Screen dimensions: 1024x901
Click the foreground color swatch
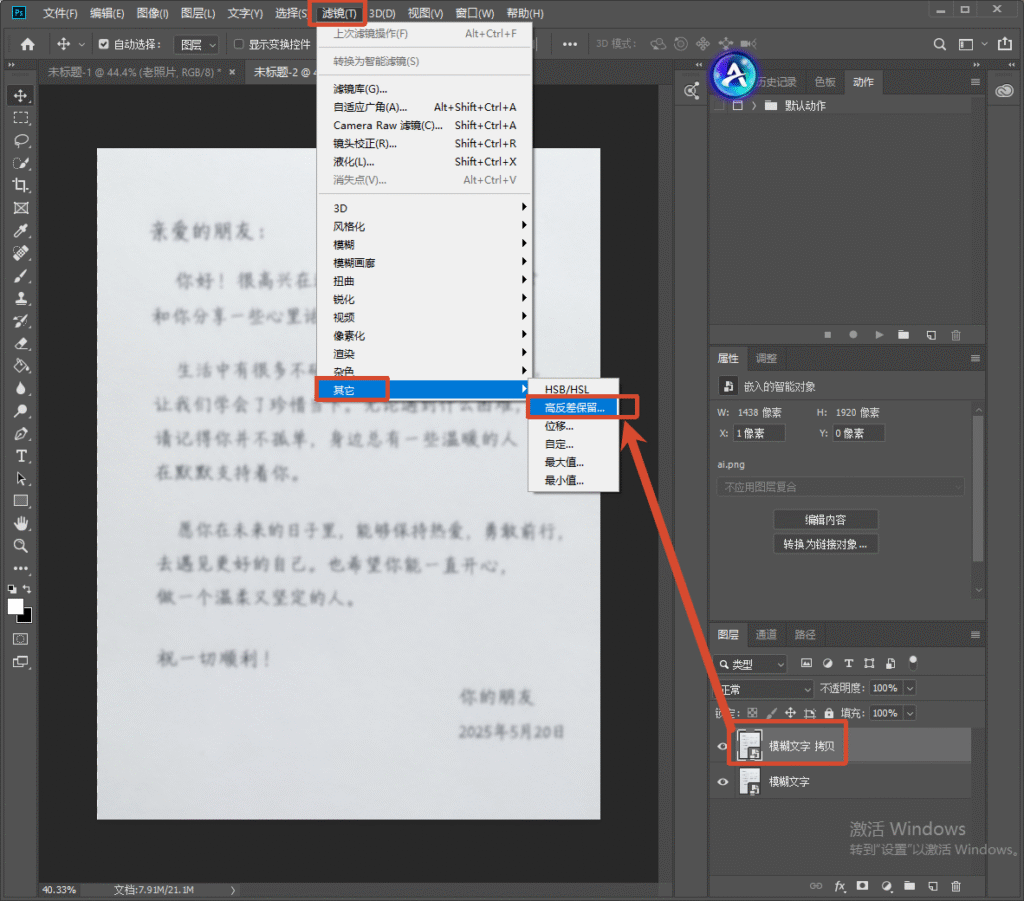click(14, 606)
